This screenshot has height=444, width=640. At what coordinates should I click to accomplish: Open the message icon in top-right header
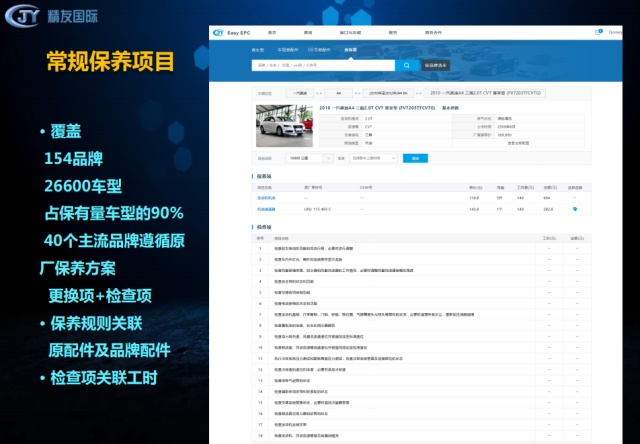pyautogui.click(x=599, y=32)
